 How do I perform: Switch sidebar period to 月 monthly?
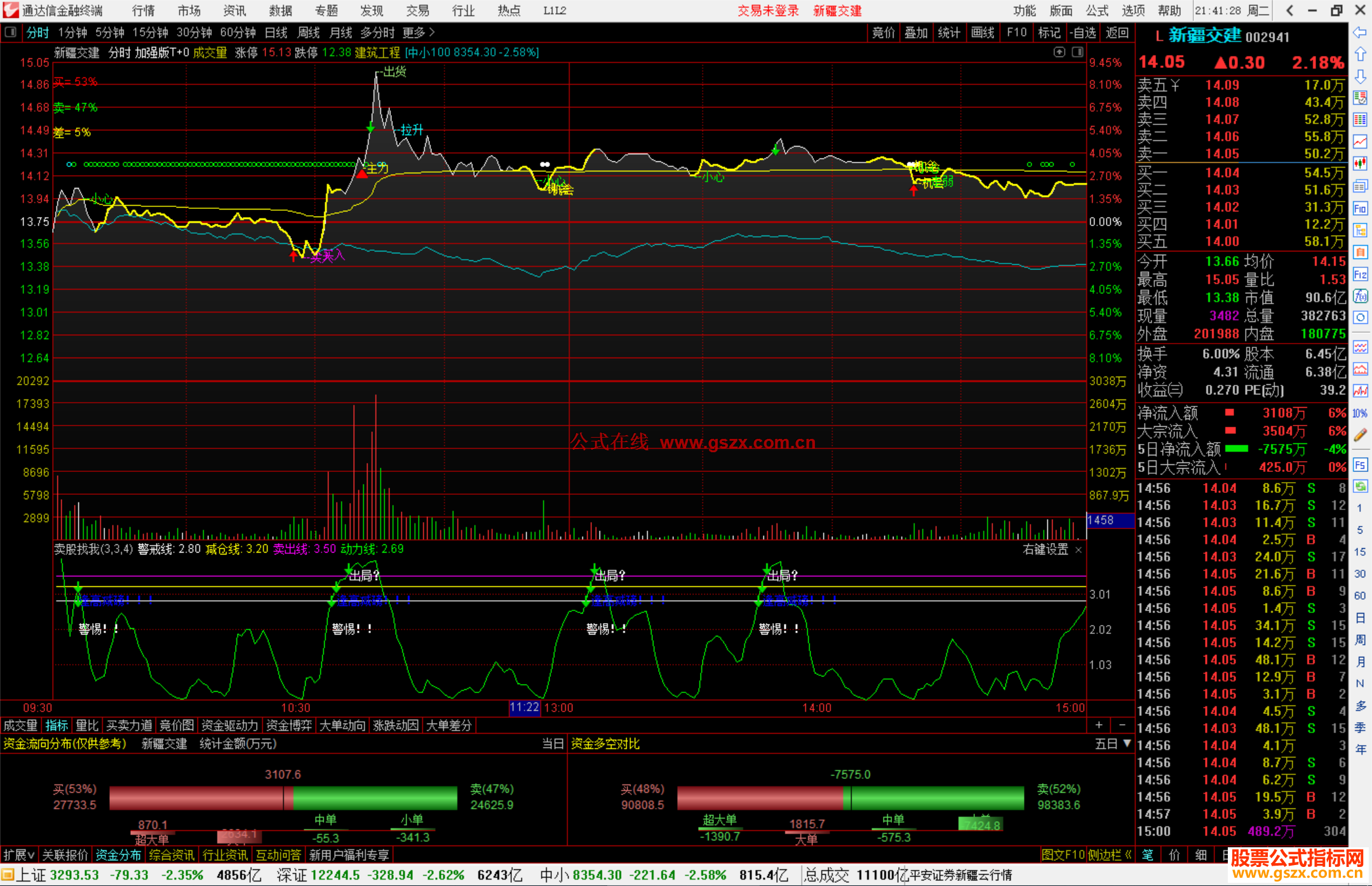(1360, 662)
